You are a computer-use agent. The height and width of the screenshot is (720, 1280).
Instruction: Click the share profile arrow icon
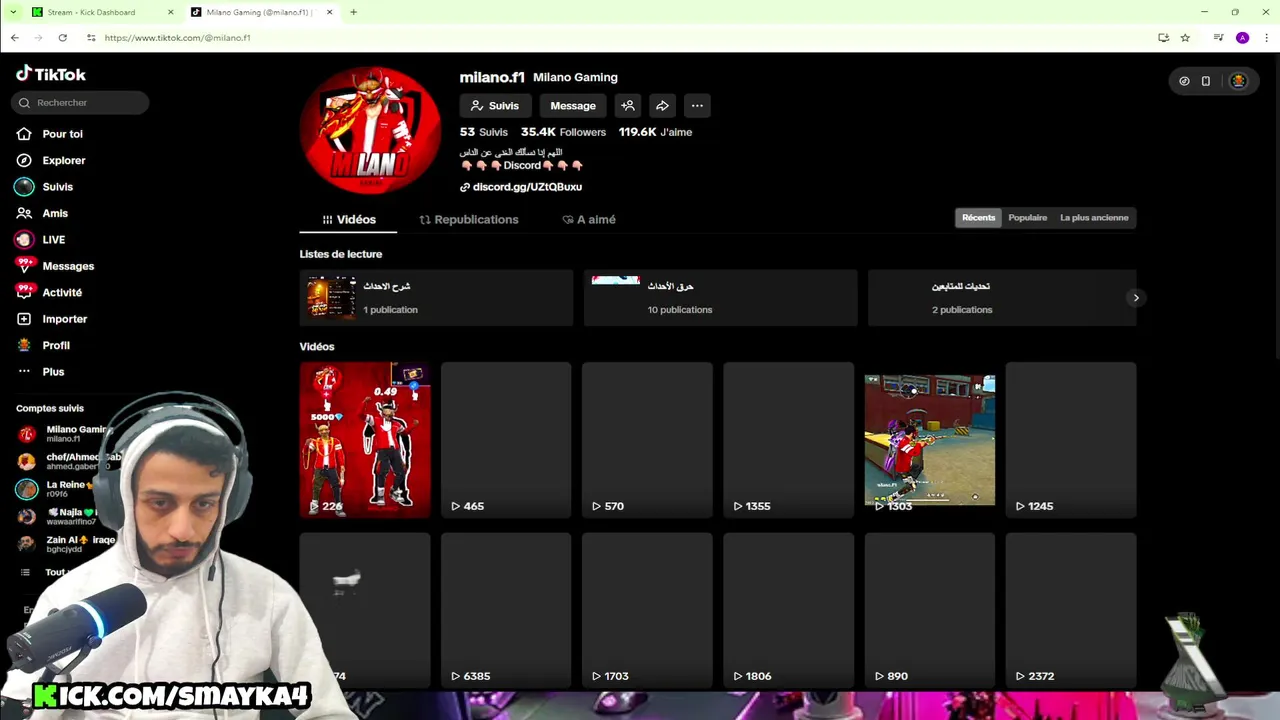point(662,106)
